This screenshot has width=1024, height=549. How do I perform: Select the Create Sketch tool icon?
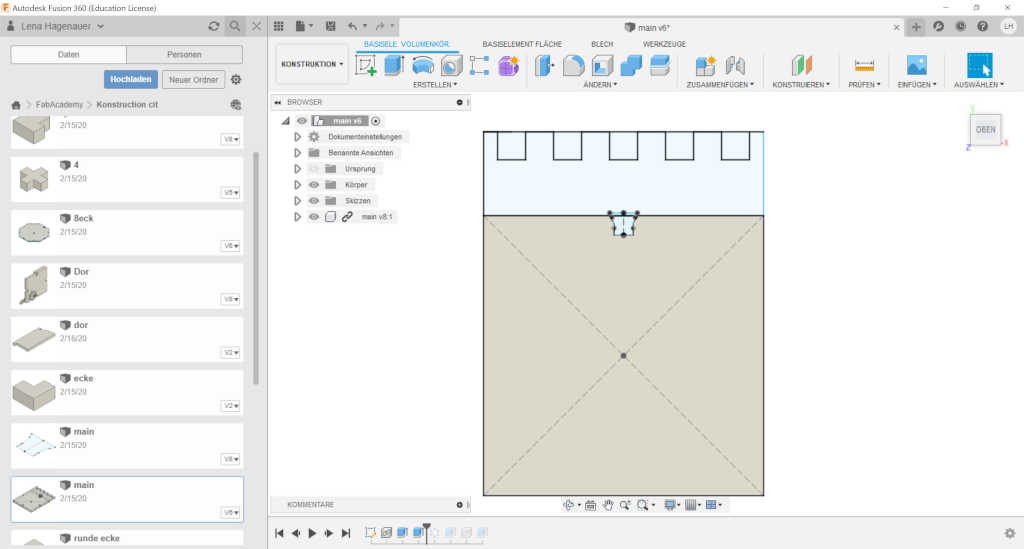[x=366, y=66]
